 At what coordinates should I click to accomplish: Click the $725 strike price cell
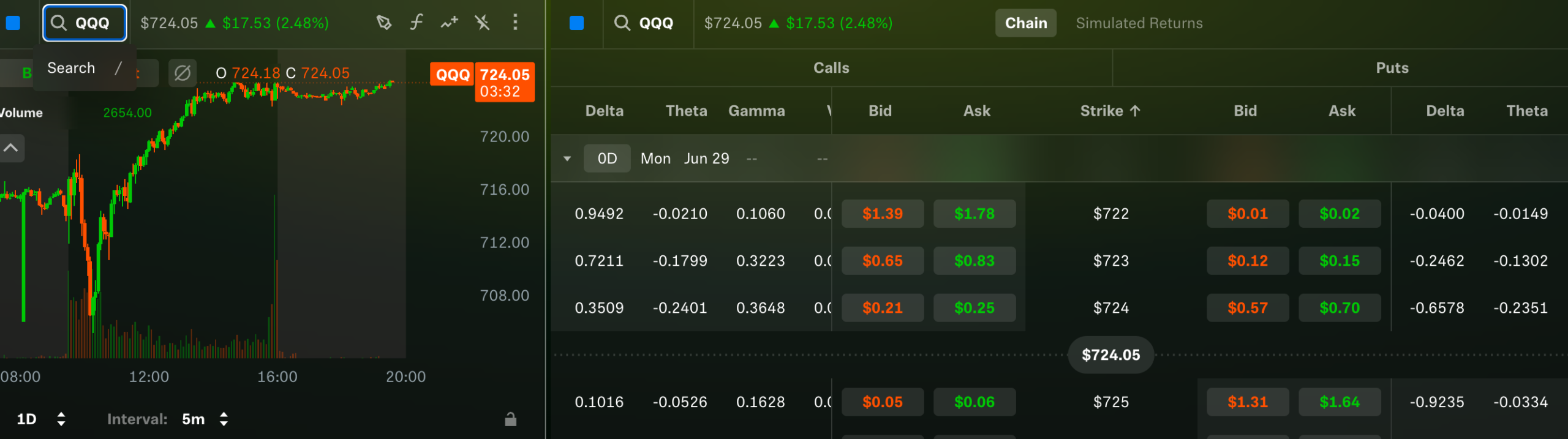(x=1111, y=402)
